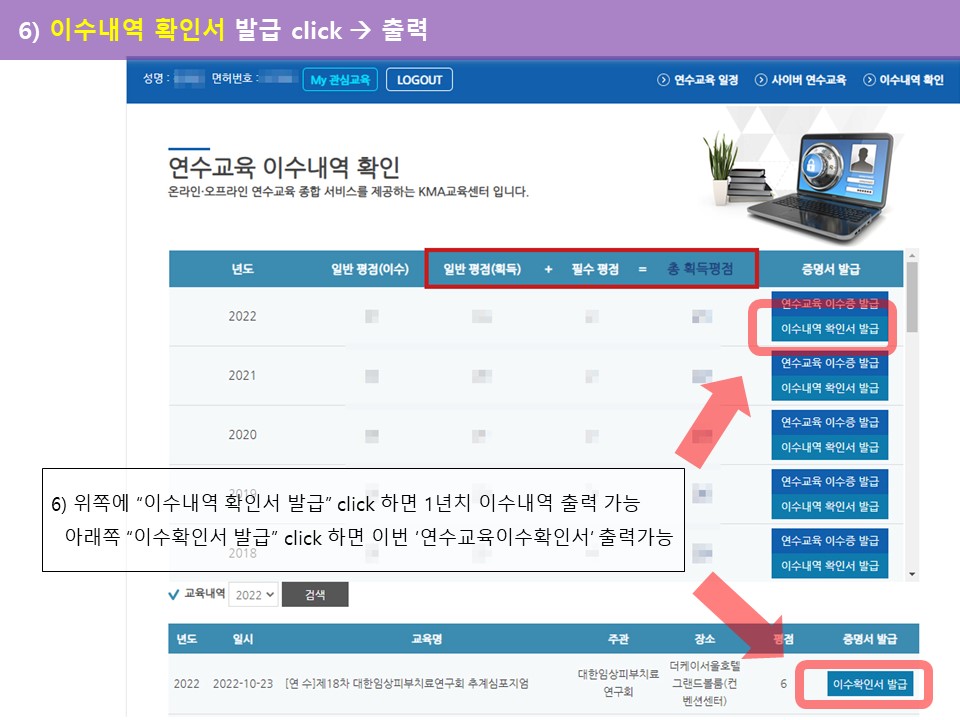Click the table scrollbar down arrow
The image size is (960, 720).
click(x=911, y=573)
